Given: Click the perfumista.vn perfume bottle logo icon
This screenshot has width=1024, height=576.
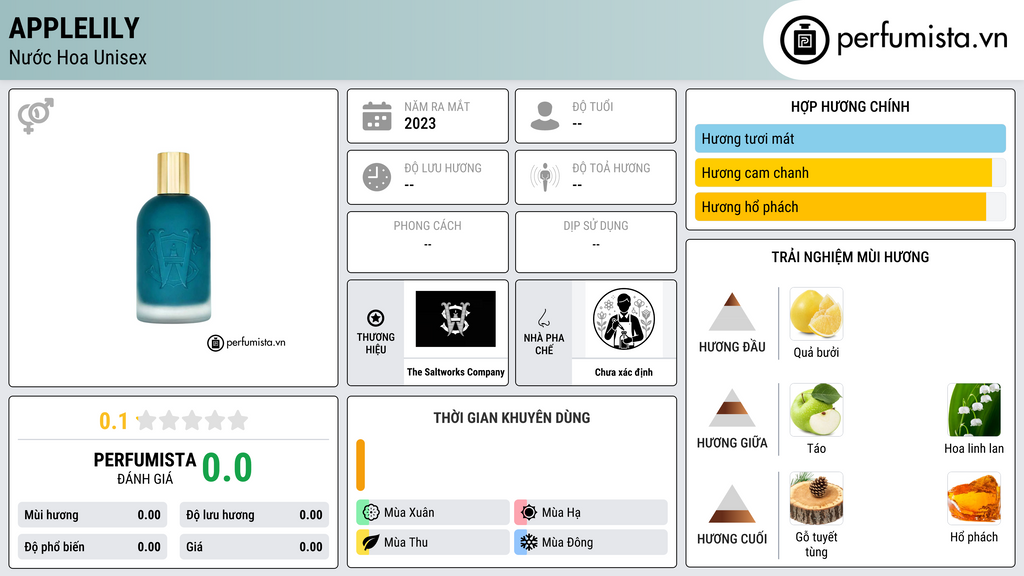Looking at the screenshot, I should (805, 40).
